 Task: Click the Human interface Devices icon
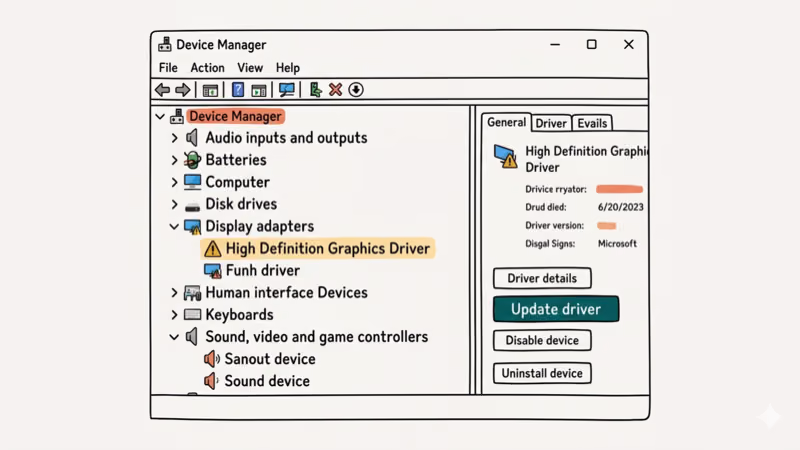pyautogui.click(x=192, y=292)
